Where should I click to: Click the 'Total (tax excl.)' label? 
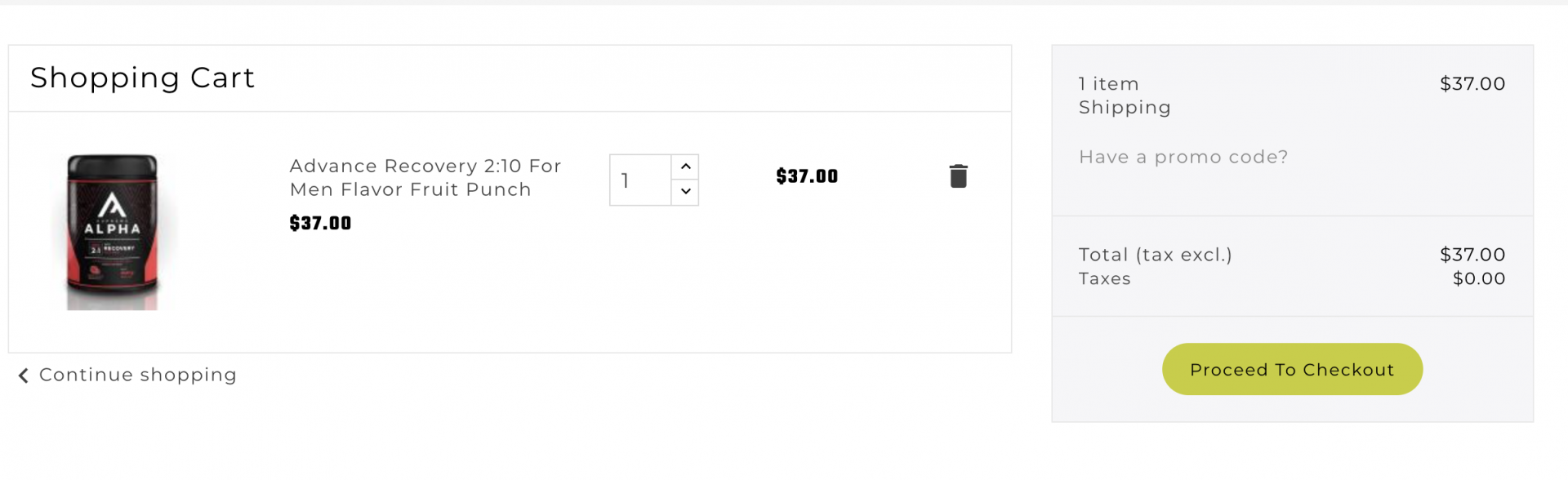coord(1155,255)
